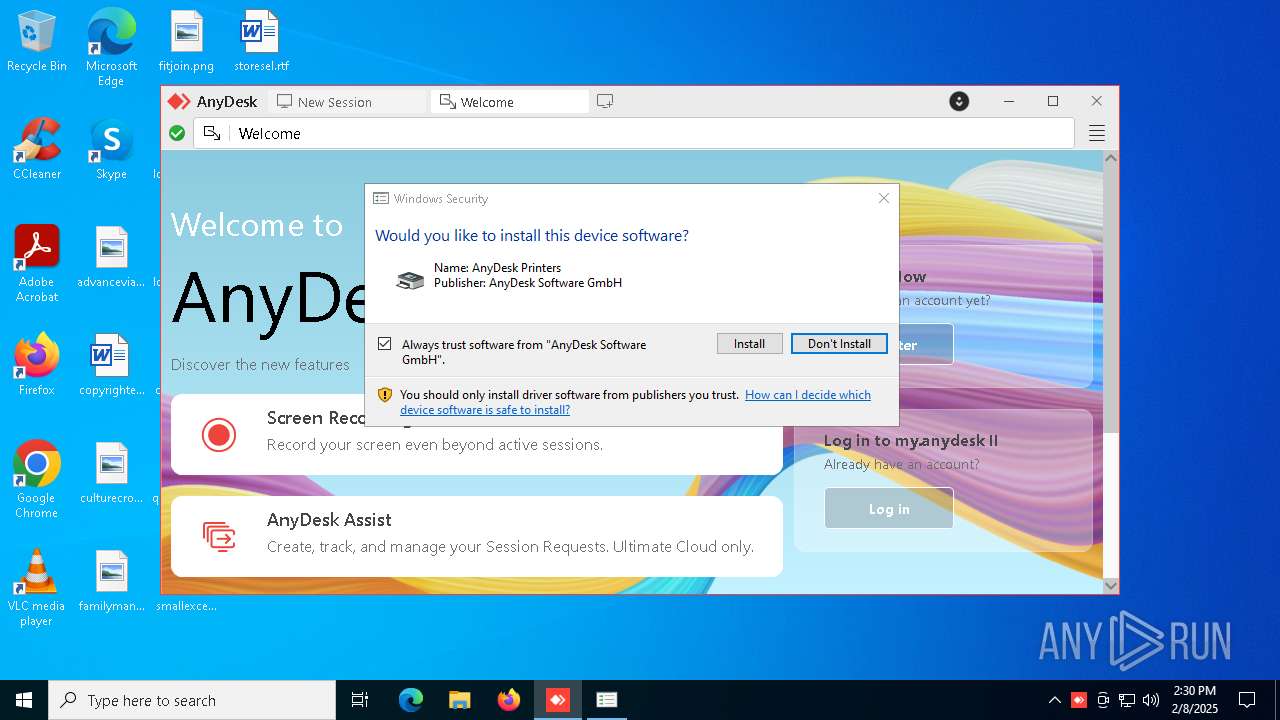Click the AnyDesk taskbar button
Screen dimensions: 1280x720
[x=557, y=700]
